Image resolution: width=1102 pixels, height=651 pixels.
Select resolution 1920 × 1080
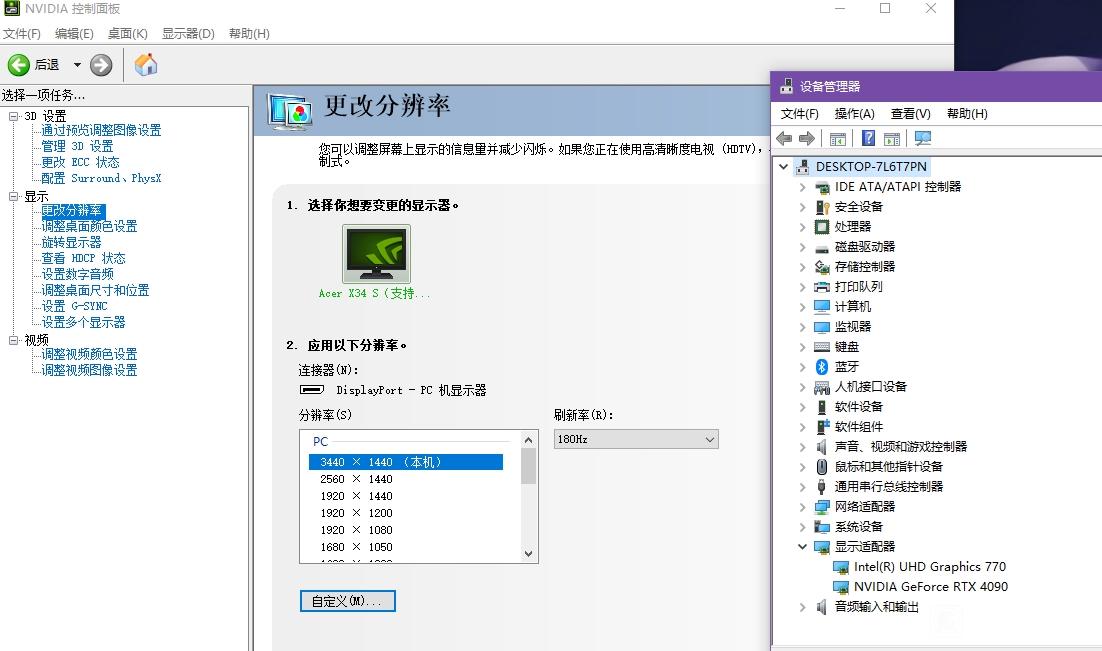pos(356,530)
